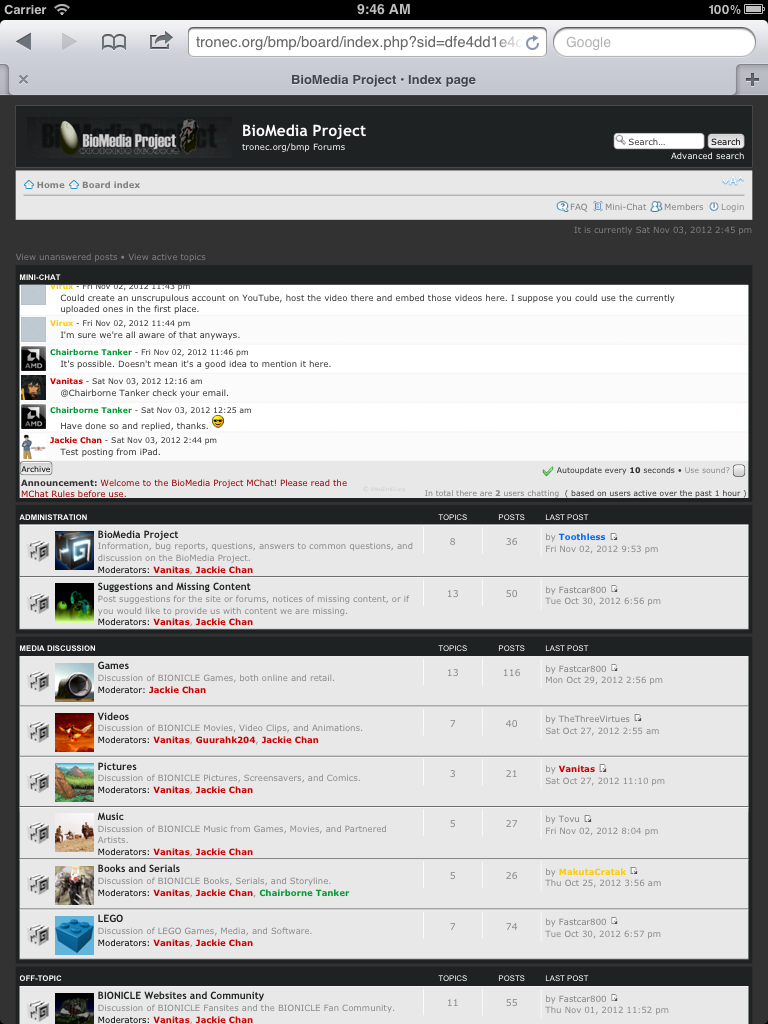The image size is (768, 1024).
Task: Tap the Safari share icon
Action: pyautogui.click(x=161, y=40)
